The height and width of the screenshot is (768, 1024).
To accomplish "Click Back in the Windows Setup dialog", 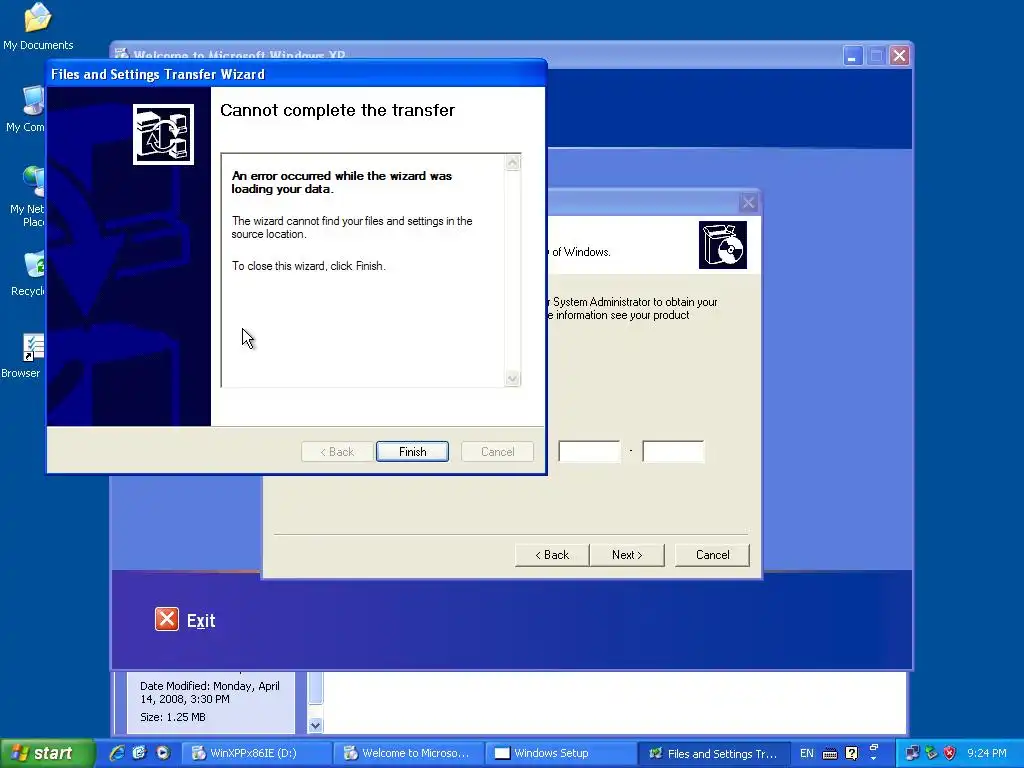I will click(552, 554).
